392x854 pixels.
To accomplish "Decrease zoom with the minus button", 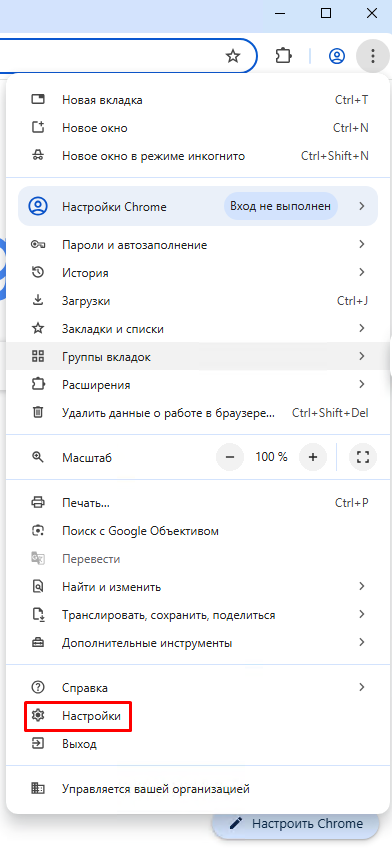I will click(230, 457).
